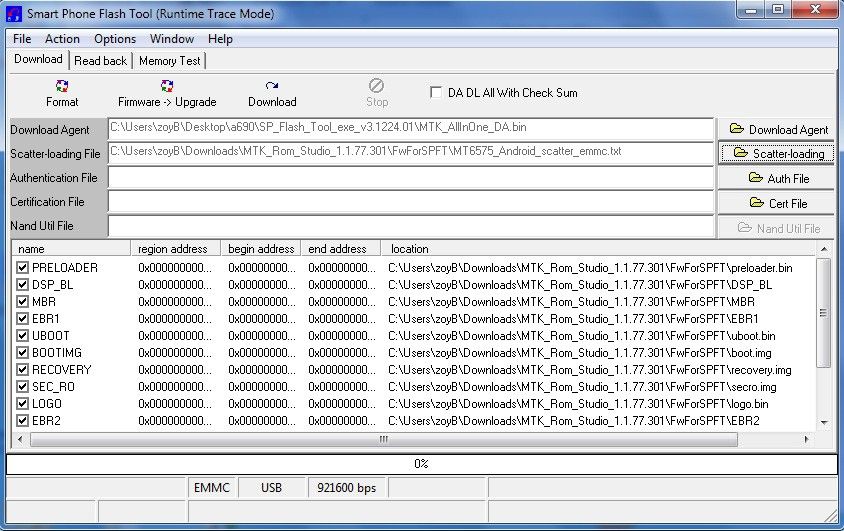Click the horizontal scrollbar thumb
This screenshot has width=844, height=531.
point(384,440)
